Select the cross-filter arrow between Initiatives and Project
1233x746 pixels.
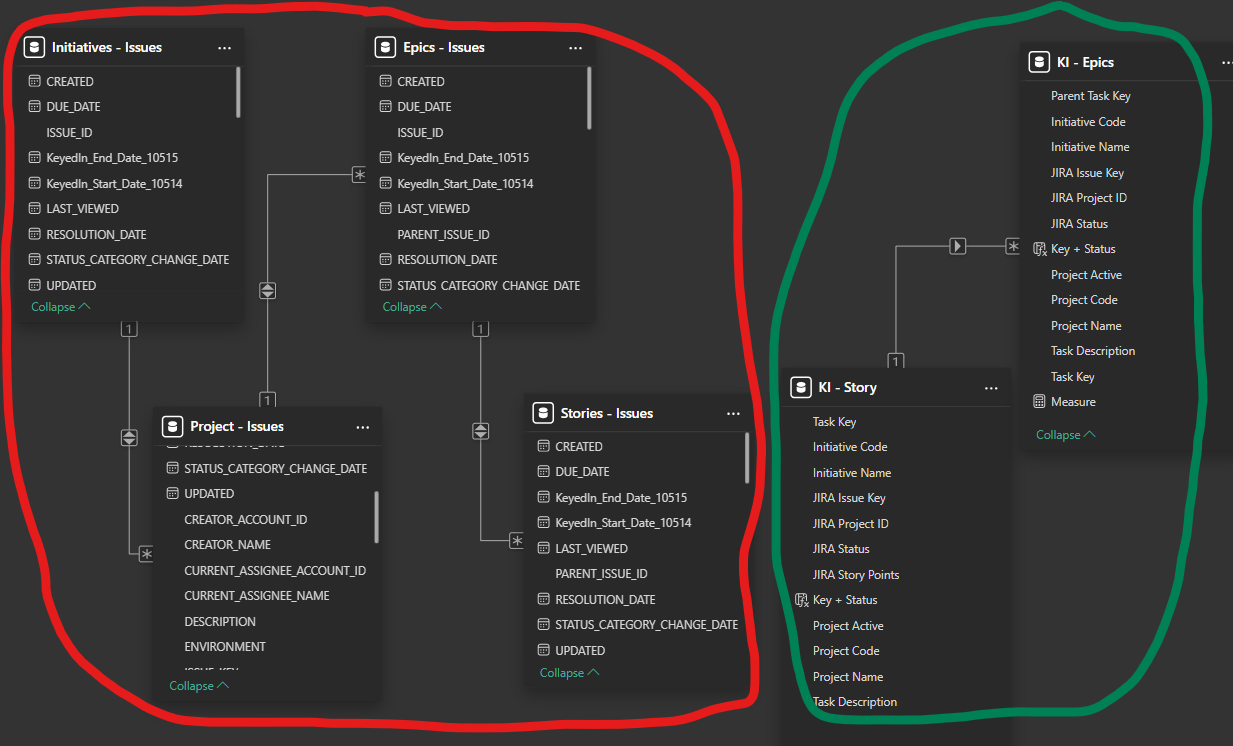point(129,438)
